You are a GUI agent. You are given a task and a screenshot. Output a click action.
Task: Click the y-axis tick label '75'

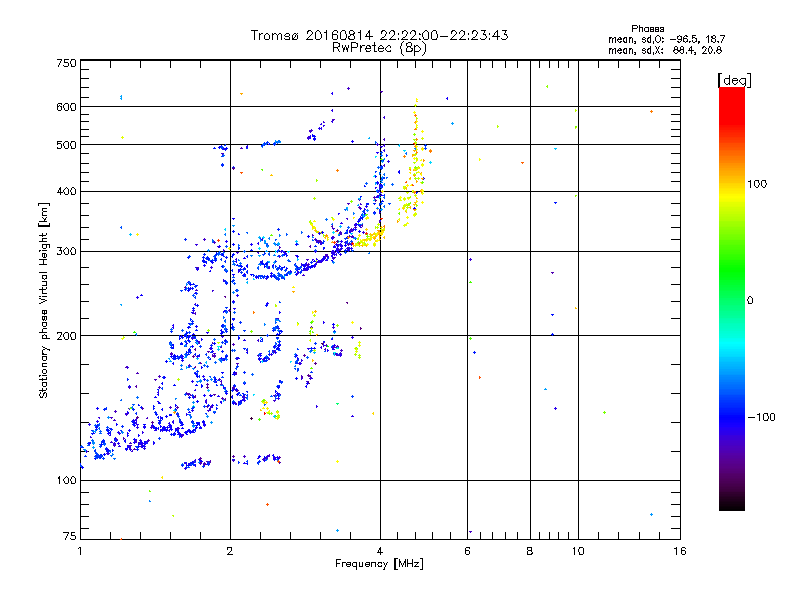pos(70,536)
